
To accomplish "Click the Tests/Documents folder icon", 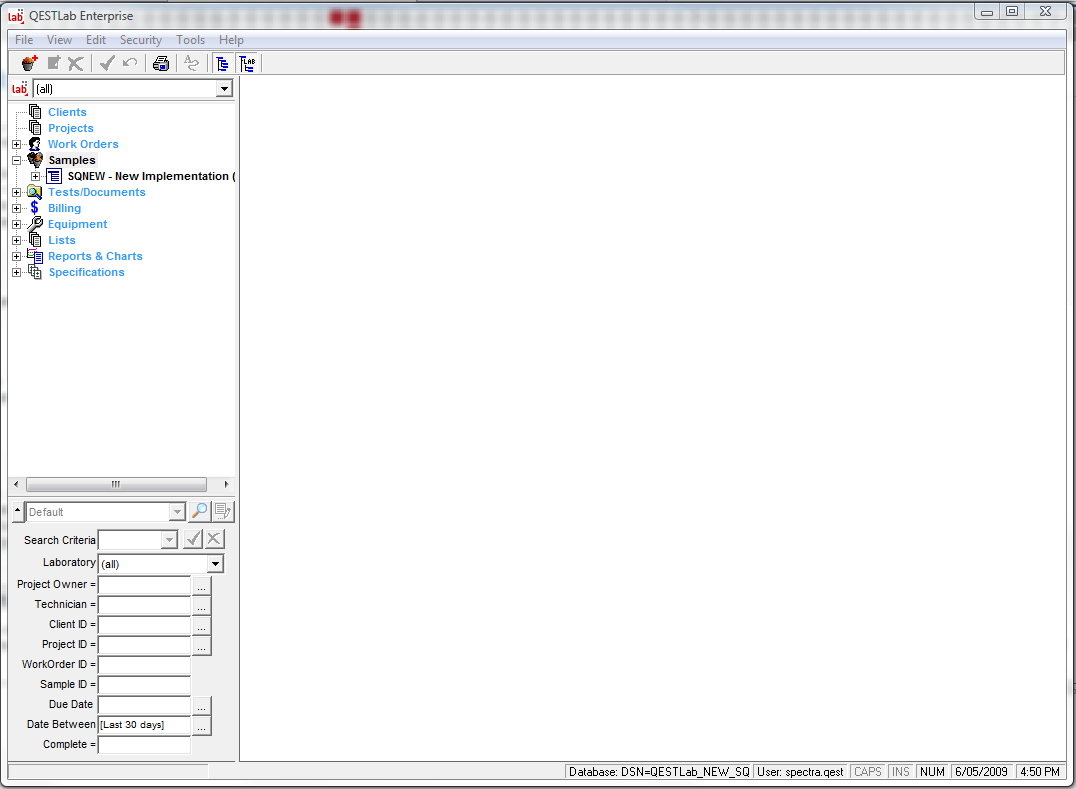I will 35,192.
